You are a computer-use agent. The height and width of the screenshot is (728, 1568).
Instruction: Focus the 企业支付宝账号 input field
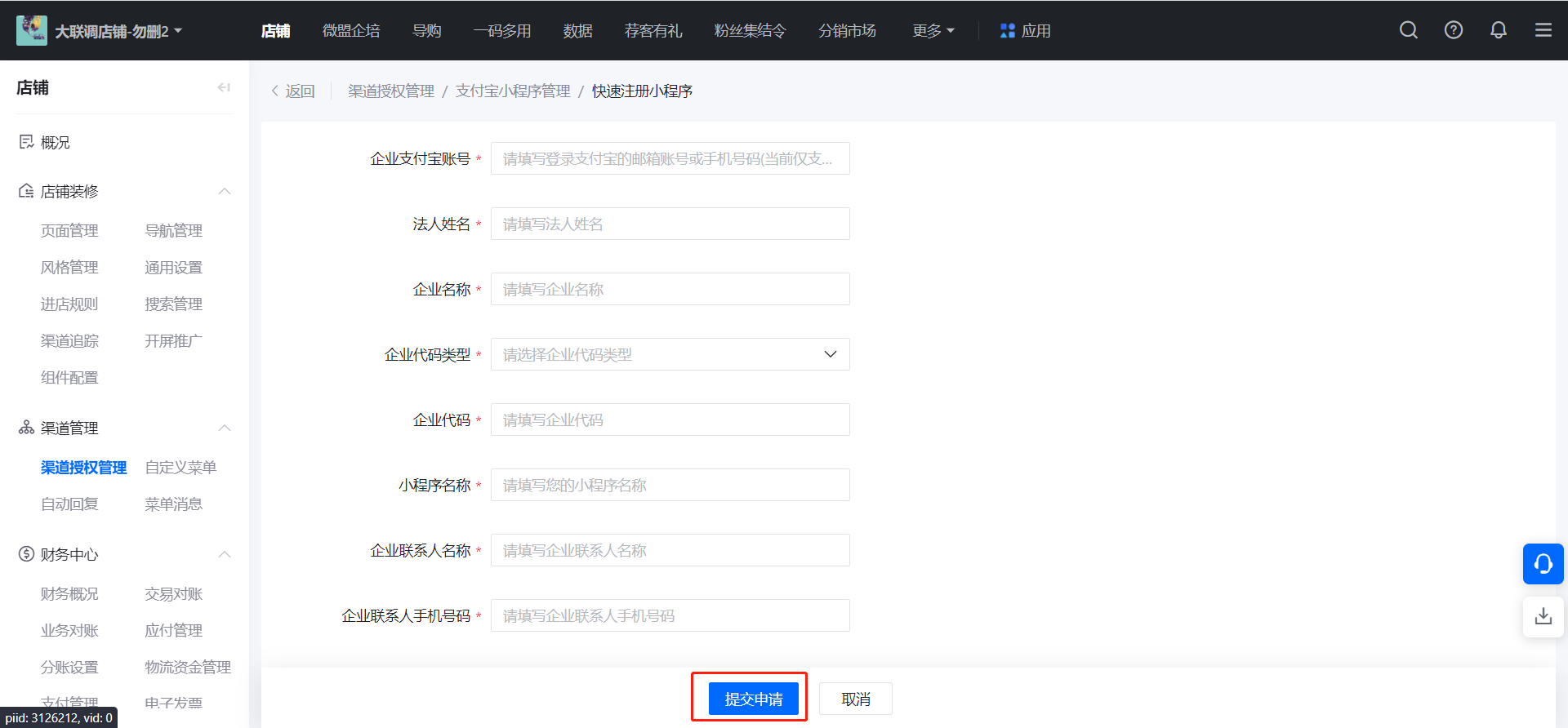pyautogui.click(x=670, y=158)
